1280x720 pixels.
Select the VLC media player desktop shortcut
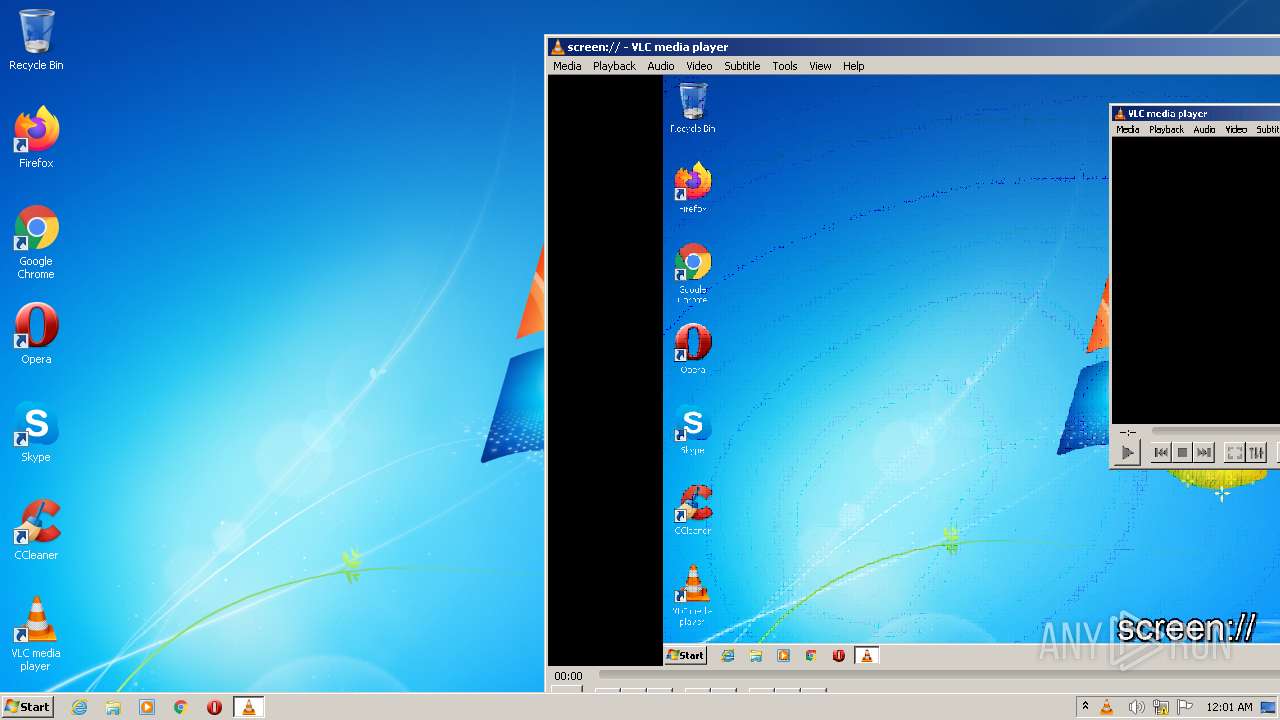[x=36, y=634]
